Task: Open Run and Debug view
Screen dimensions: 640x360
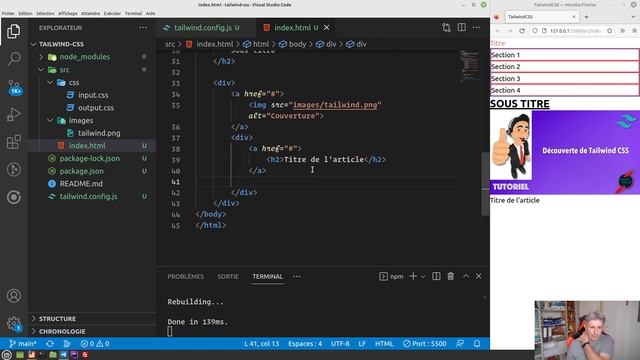Action: click(13, 114)
